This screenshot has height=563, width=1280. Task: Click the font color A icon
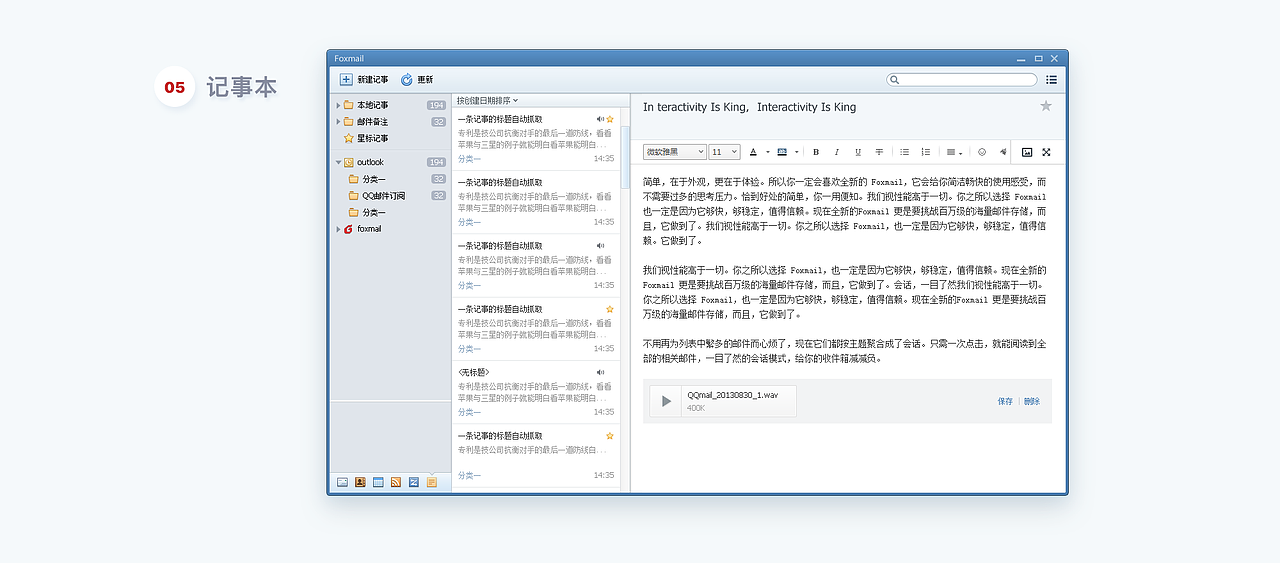(754, 152)
